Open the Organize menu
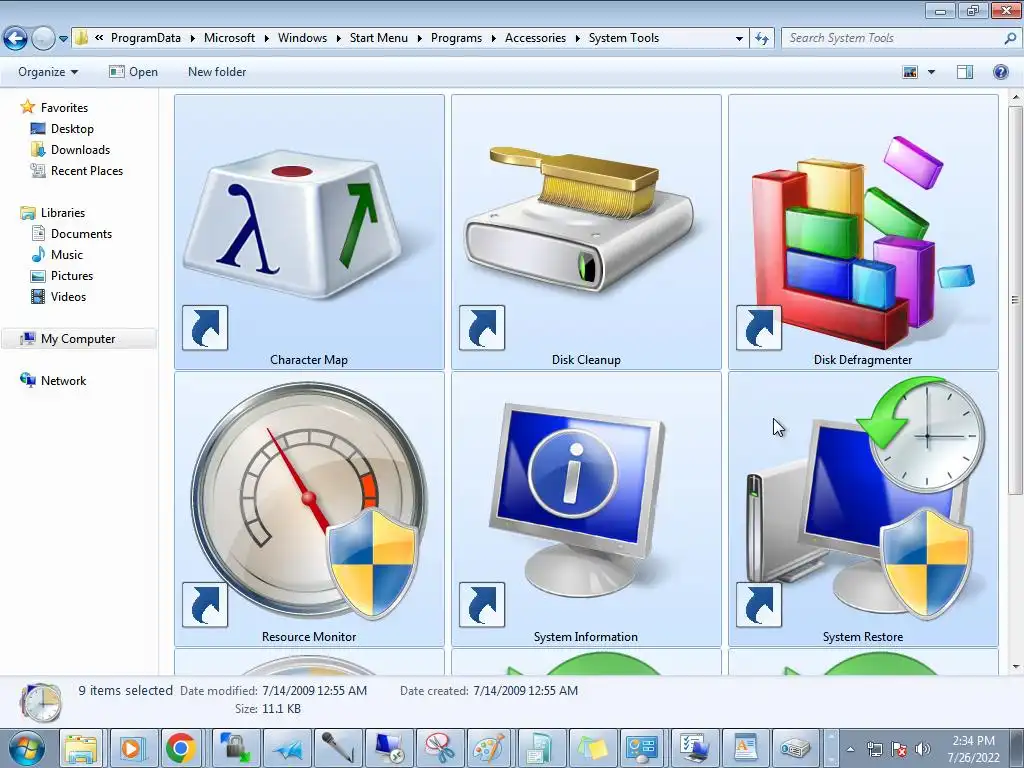The image size is (1024, 768). (x=48, y=72)
